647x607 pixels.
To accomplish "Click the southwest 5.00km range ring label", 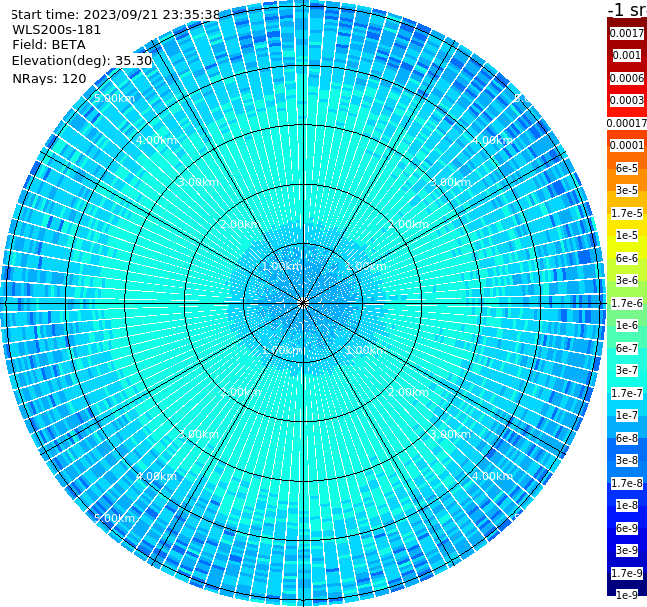I will [x=114, y=518].
